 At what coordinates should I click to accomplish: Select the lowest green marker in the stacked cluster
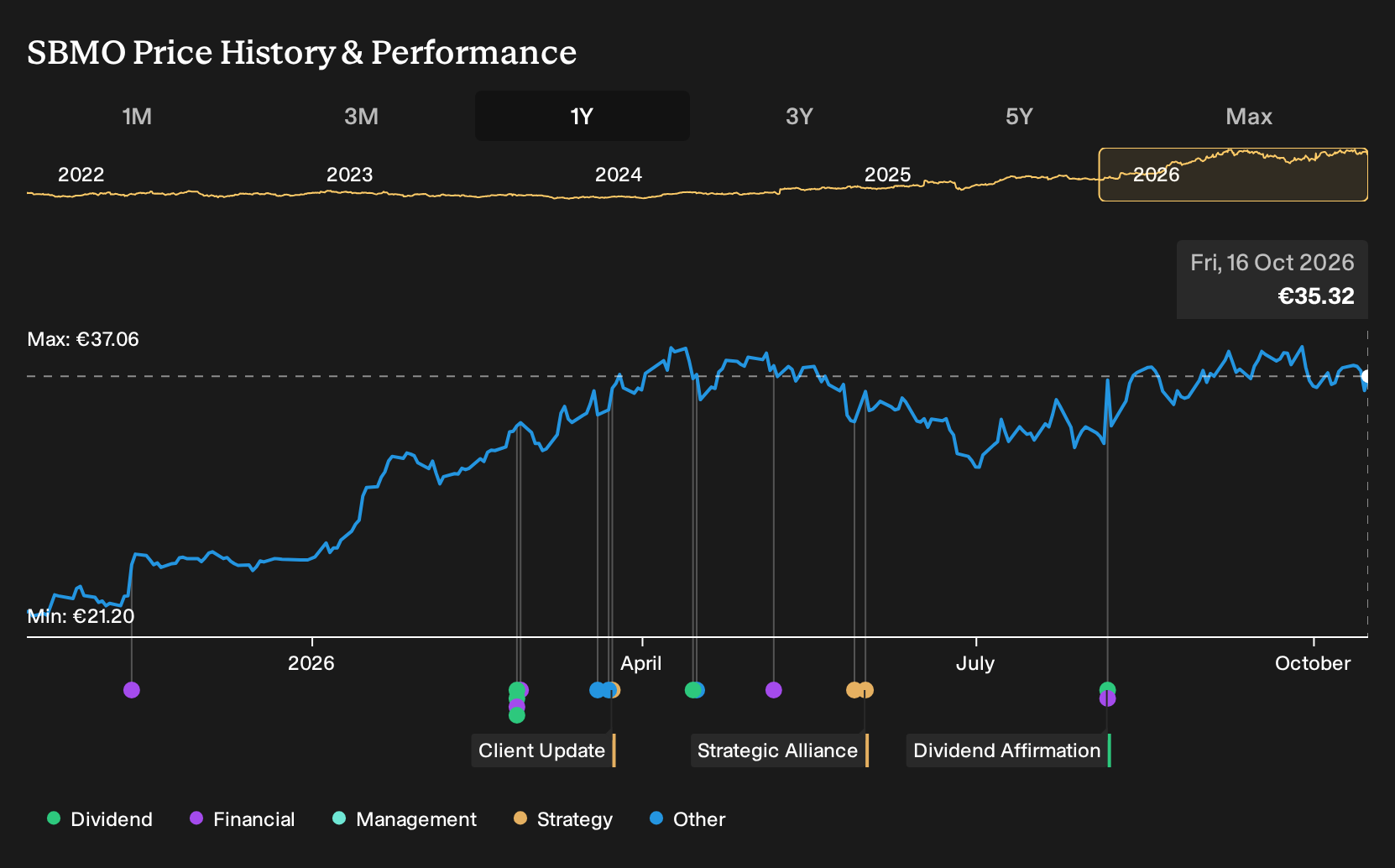coord(517,715)
